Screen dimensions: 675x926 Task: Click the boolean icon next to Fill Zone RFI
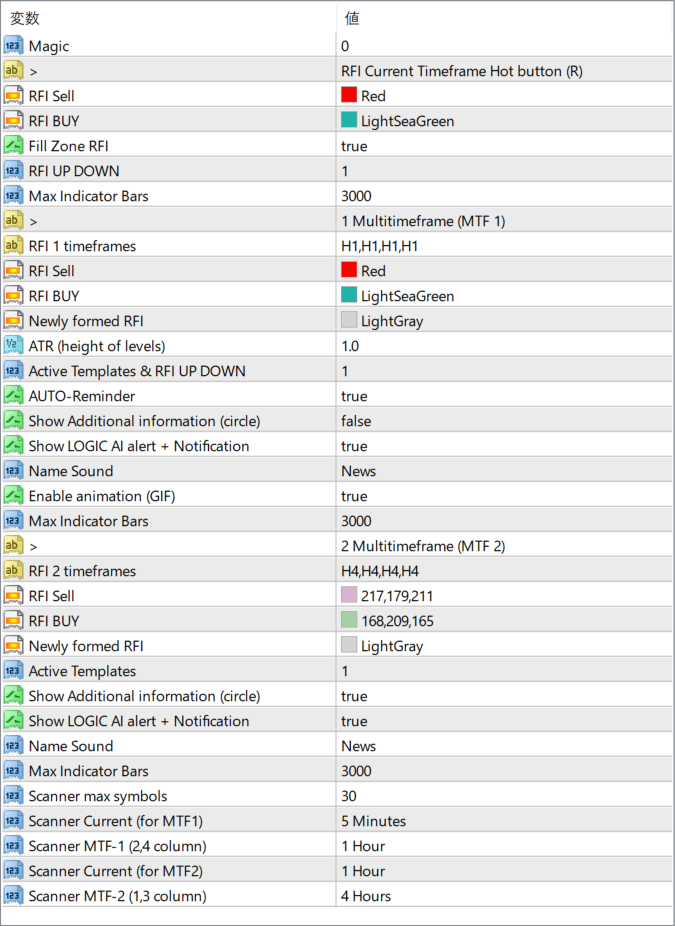(x=14, y=146)
